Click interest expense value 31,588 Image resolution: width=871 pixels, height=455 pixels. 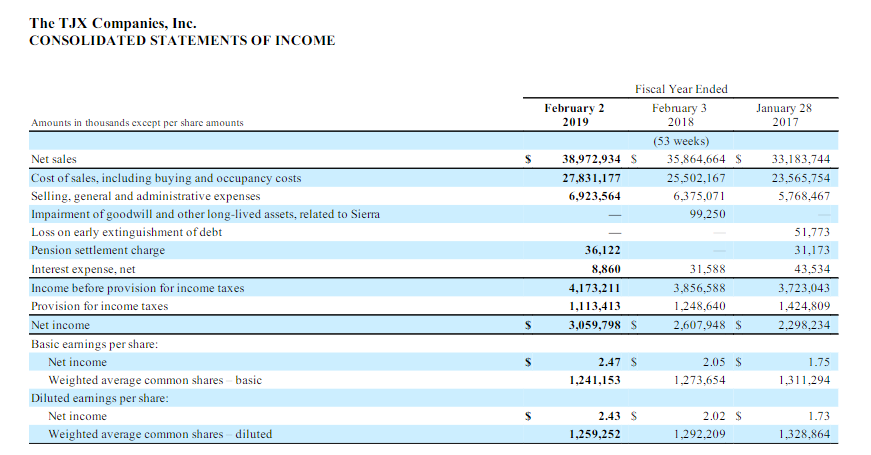point(707,269)
